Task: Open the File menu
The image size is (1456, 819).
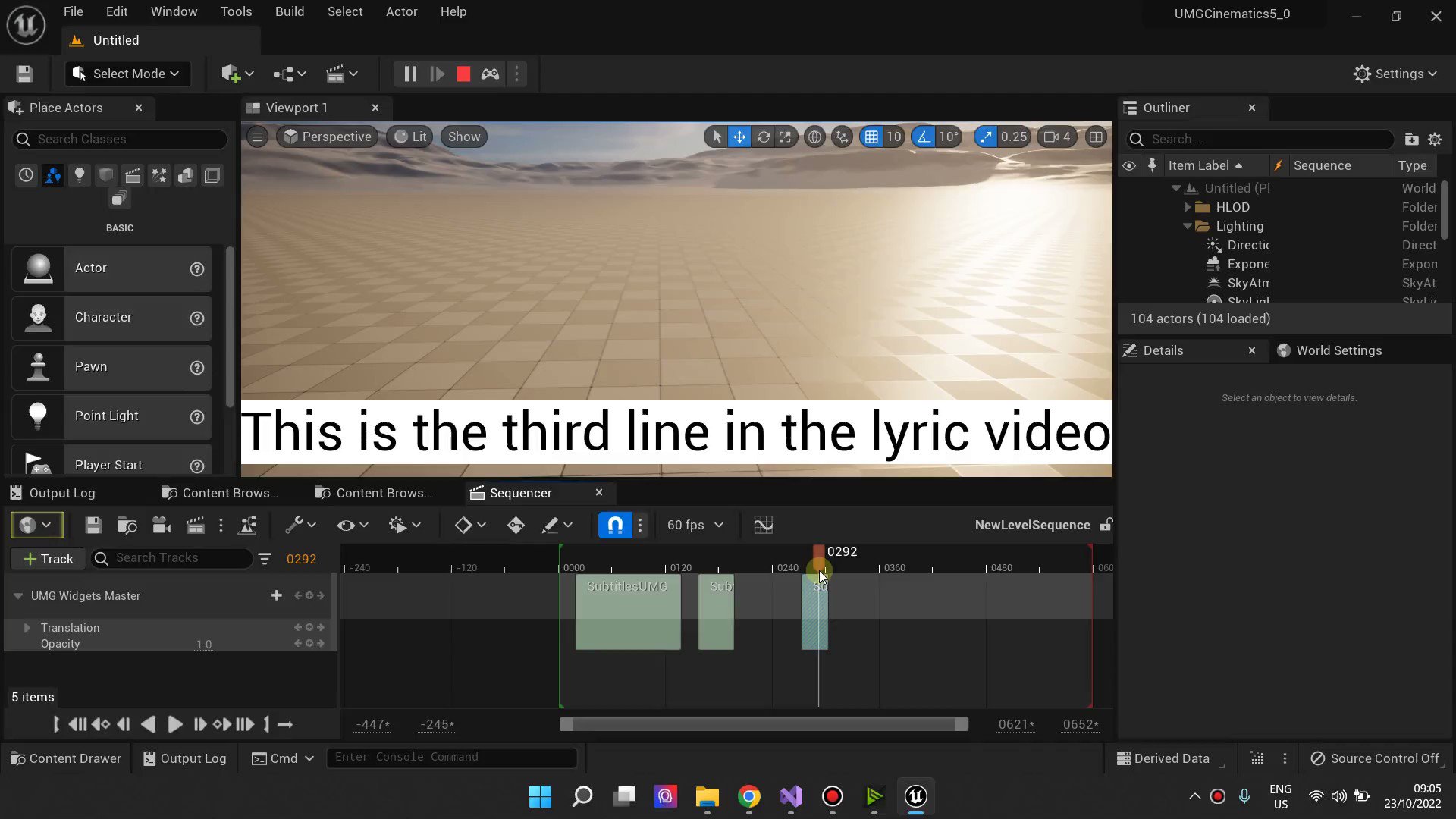Action: click(x=73, y=11)
